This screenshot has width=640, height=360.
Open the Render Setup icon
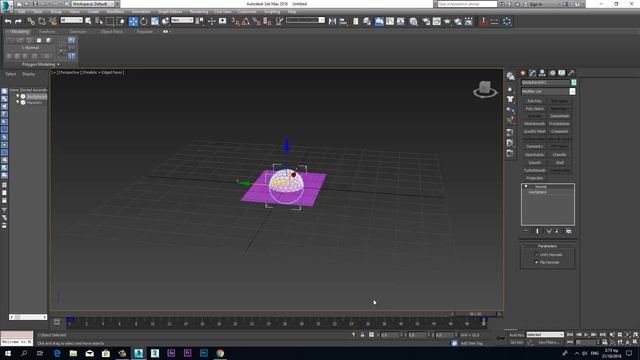pos(426,21)
